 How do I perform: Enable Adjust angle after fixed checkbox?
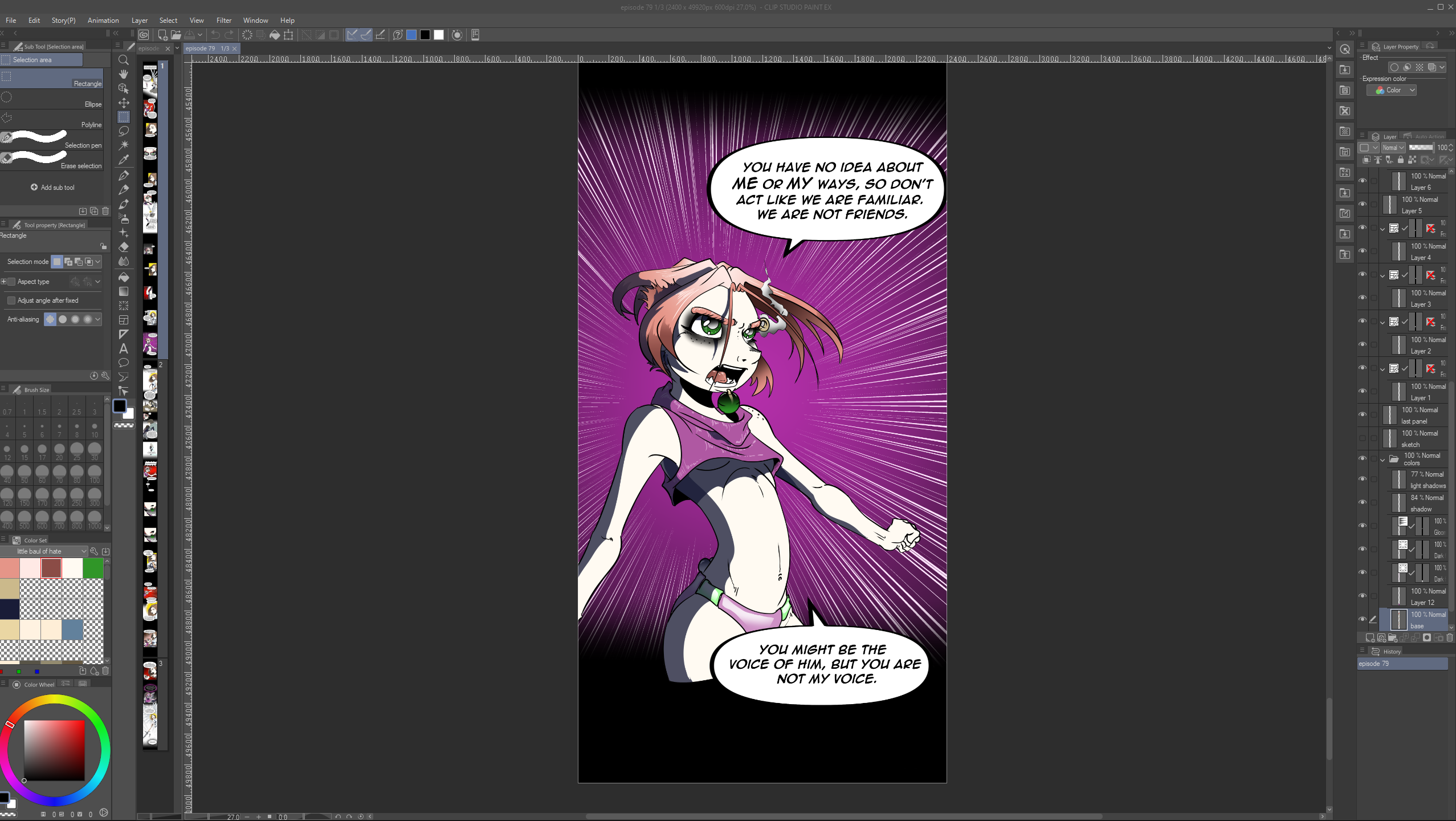11,300
